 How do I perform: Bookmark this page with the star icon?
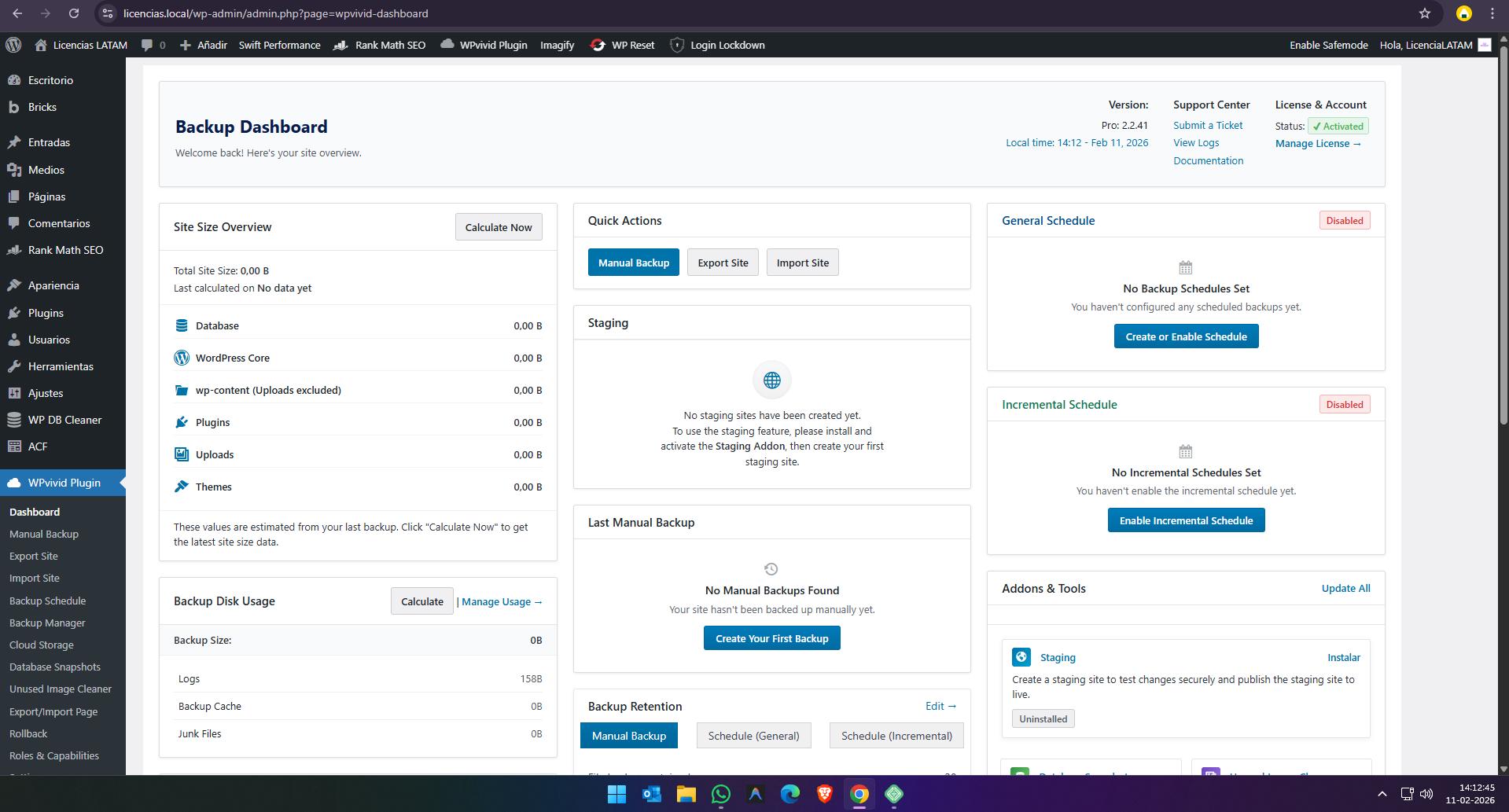point(1425,13)
